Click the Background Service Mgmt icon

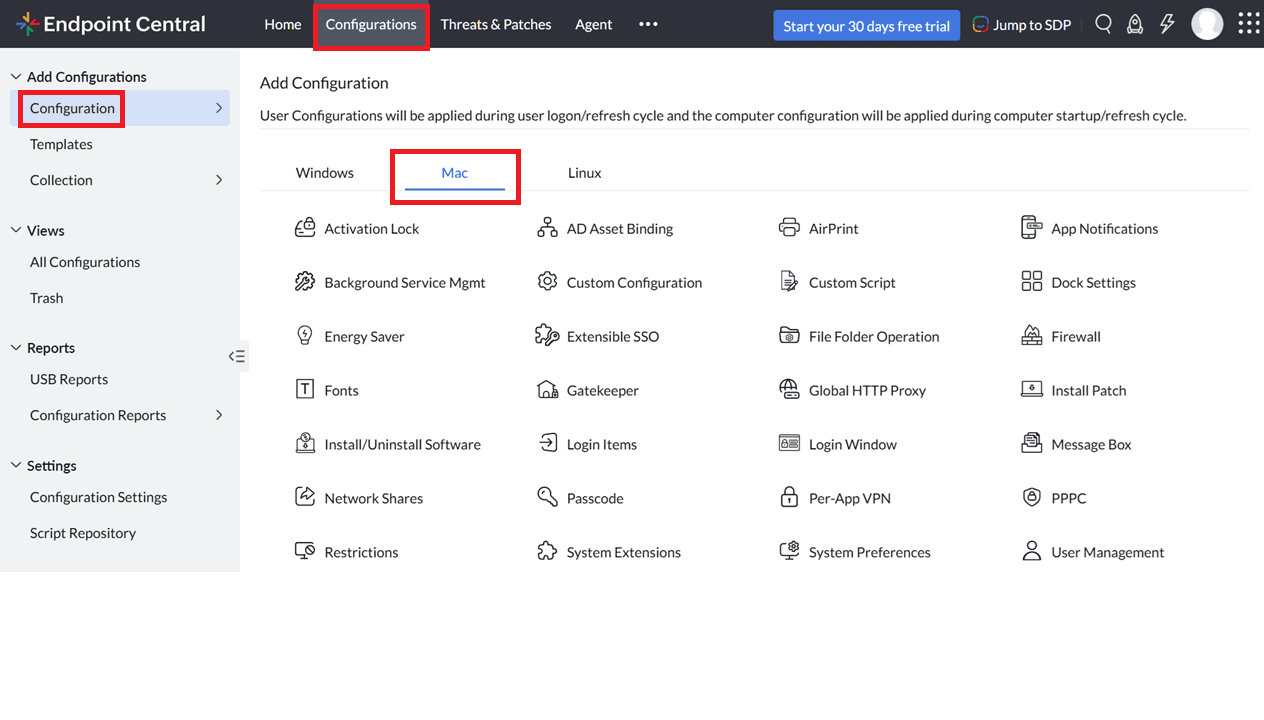pos(305,282)
